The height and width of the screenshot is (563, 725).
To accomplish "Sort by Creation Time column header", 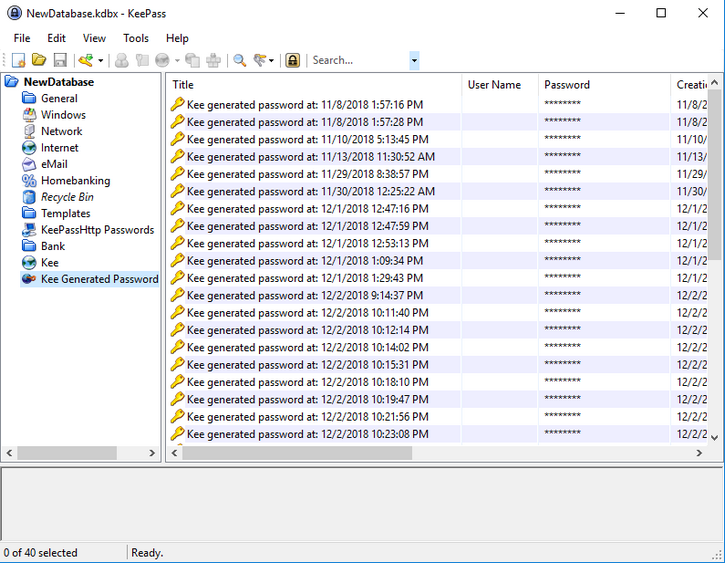I will point(689,85).
